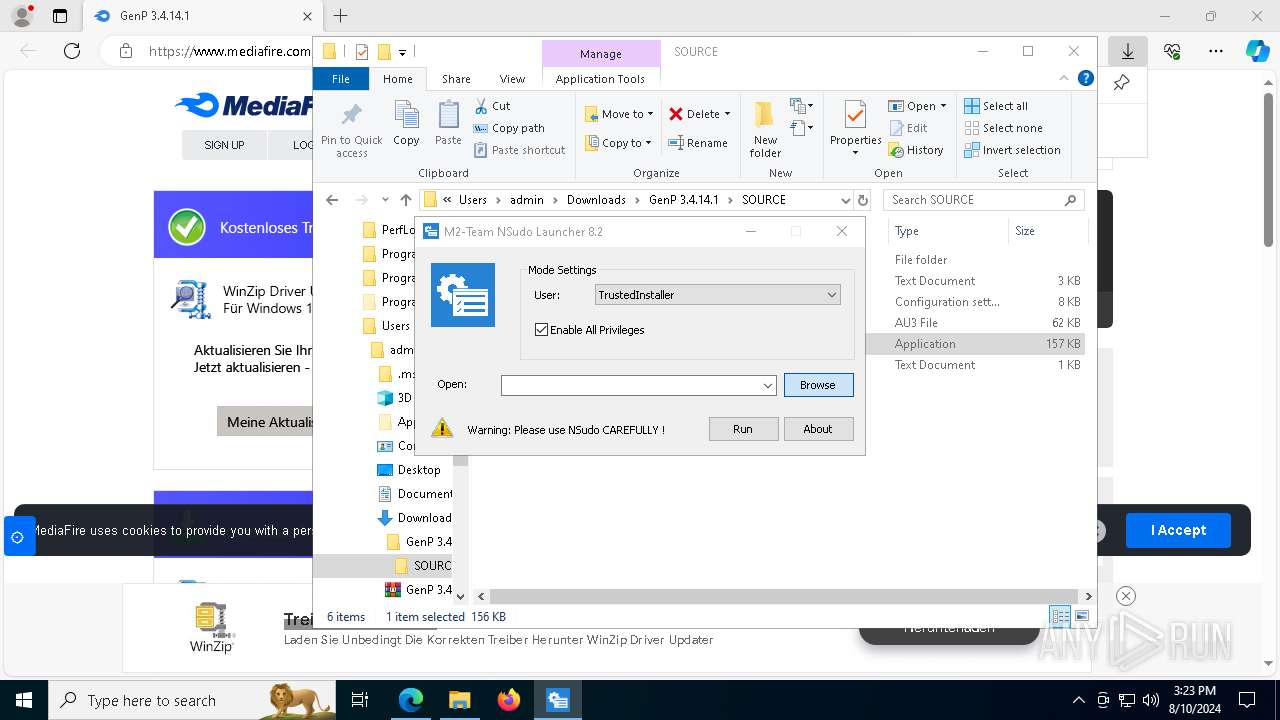Click SIGN UP on MediaFire page
1280x720 pixels.
(x=224, y=145)
